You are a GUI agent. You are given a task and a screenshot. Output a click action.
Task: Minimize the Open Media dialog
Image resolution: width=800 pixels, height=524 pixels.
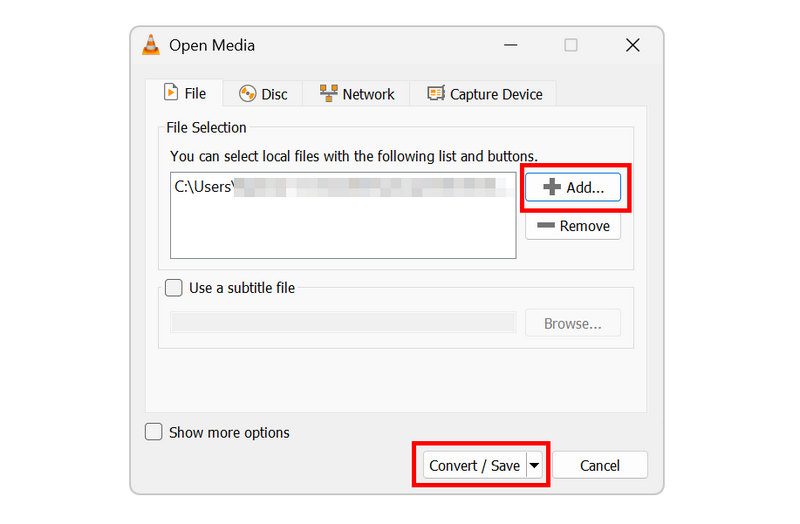pyautogui.click(x=511, y=45)
